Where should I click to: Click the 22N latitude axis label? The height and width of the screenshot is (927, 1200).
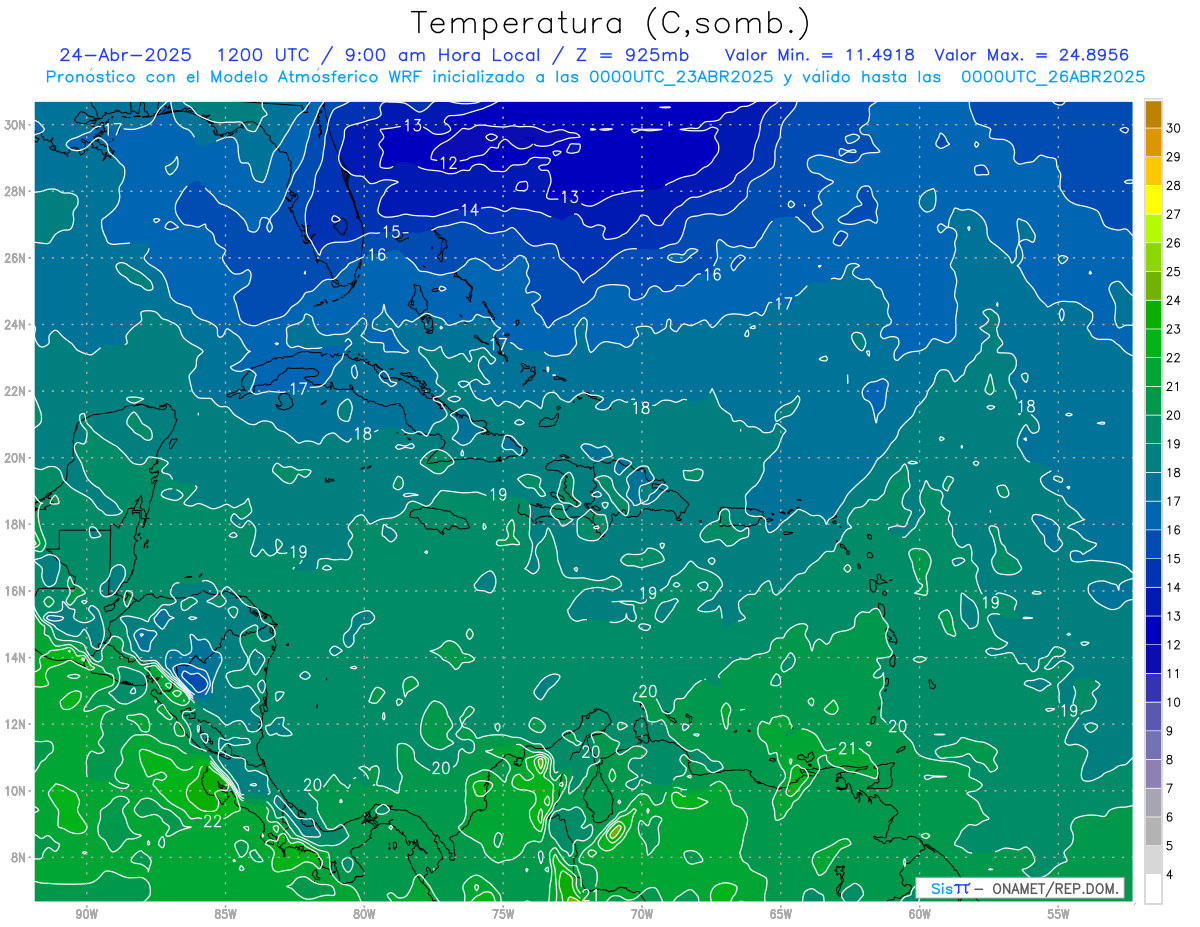pyautogui.click(x=16, y=391)
